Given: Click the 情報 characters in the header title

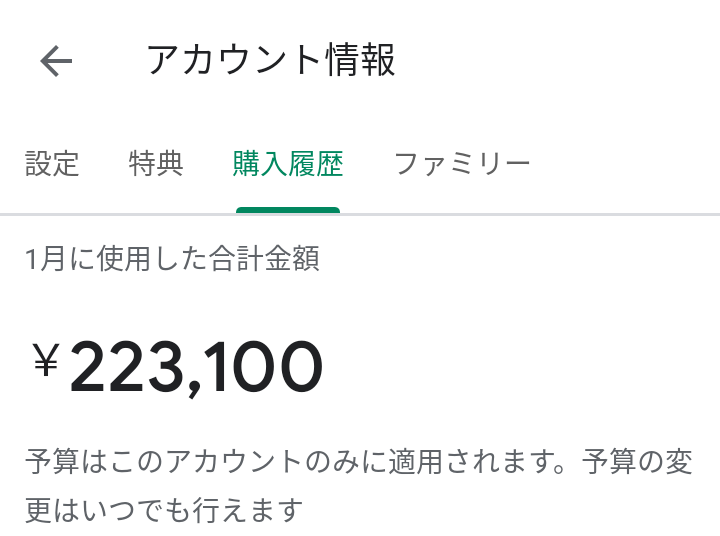Looking at the screenshot, I should pyautogui.click(x=361, y=61).
